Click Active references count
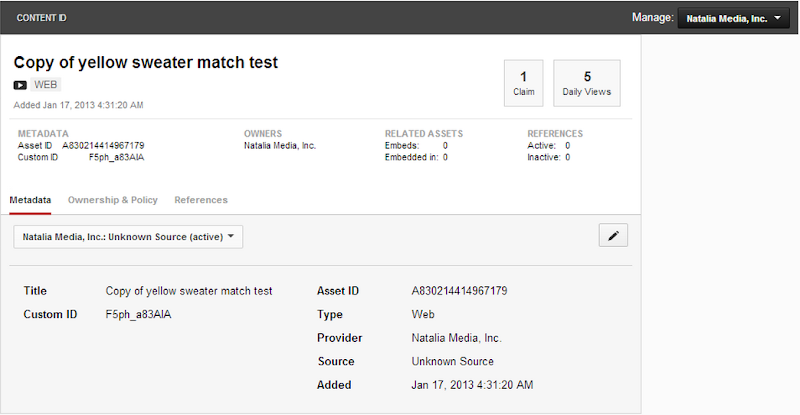800x415 pixels. (567, 145)
